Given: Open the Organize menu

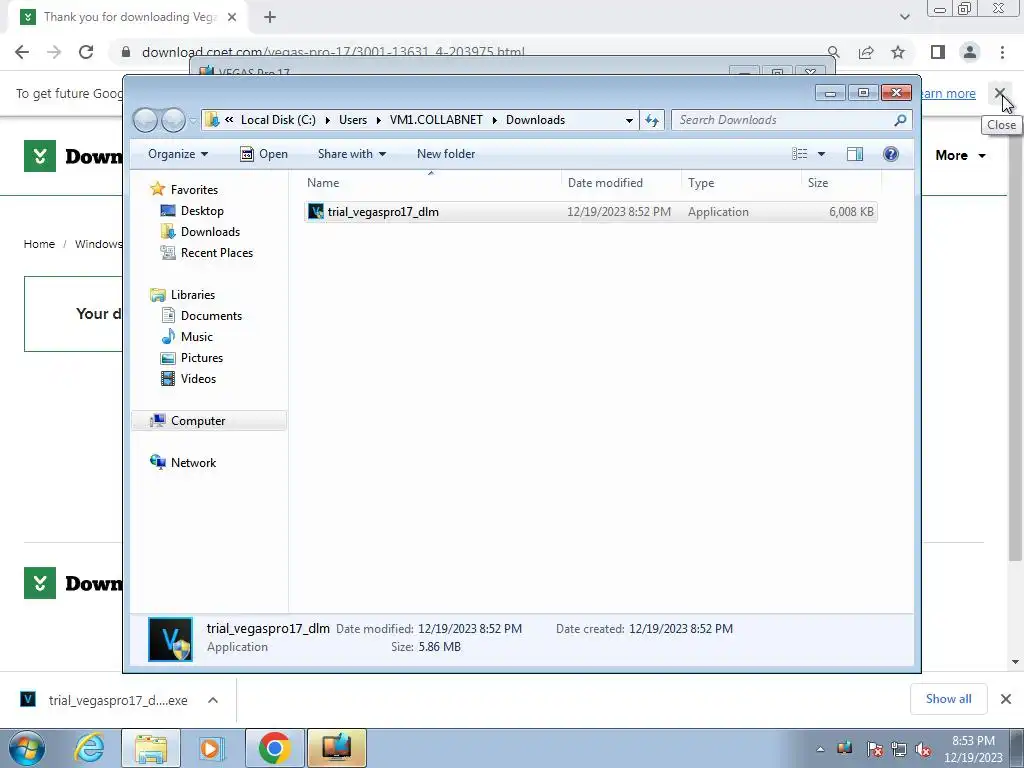Looking at the screenshot, I should coord(178,154).
